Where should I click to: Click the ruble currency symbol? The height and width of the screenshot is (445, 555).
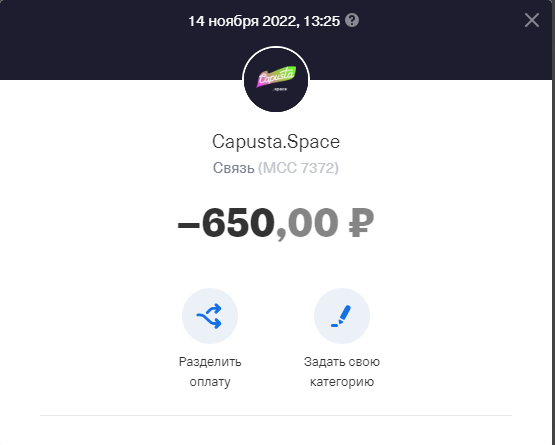[x=361, y=223]
